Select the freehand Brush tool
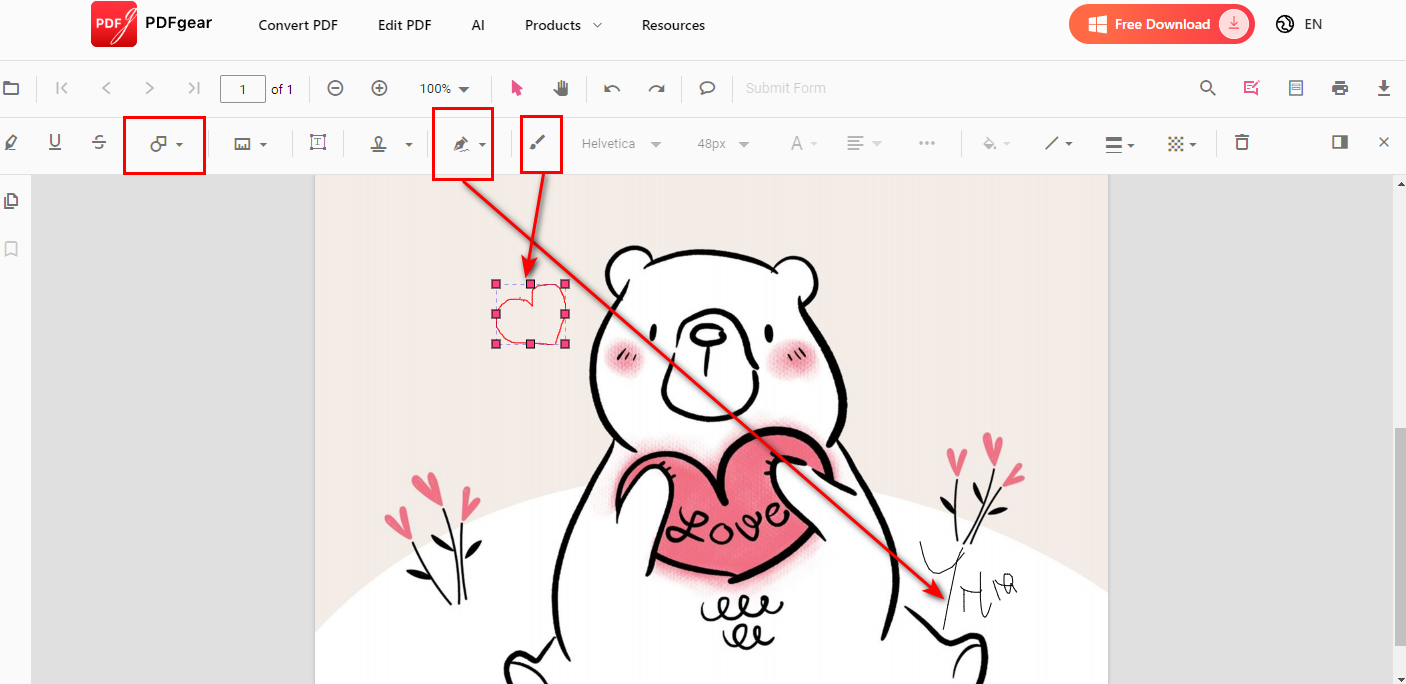This screenshot has width=1406, height=684. 540,142
